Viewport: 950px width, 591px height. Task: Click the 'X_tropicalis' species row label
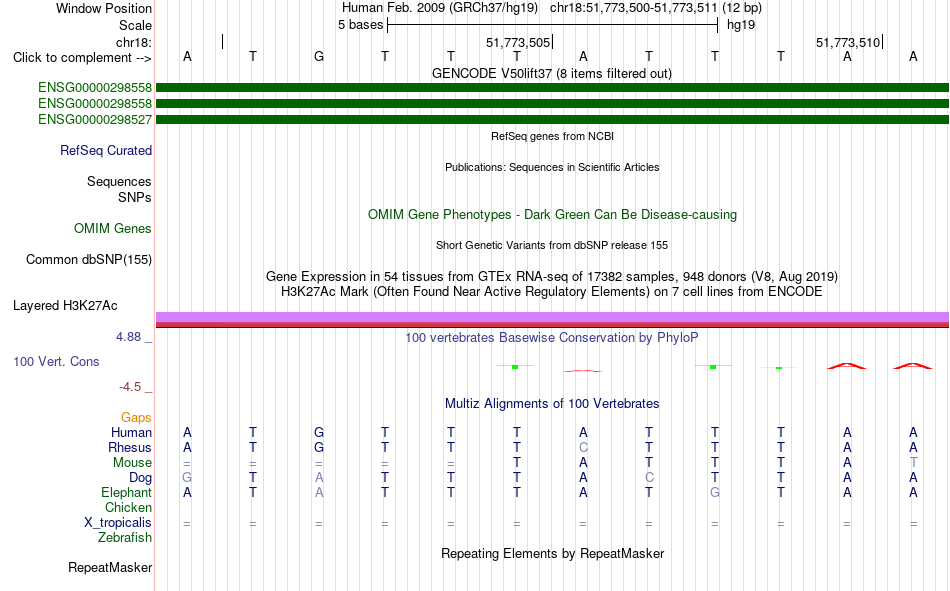118,523
